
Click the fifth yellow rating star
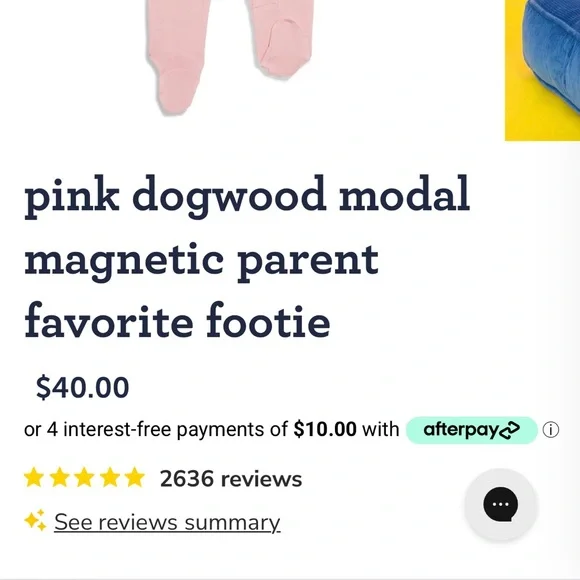pos(135,477)
